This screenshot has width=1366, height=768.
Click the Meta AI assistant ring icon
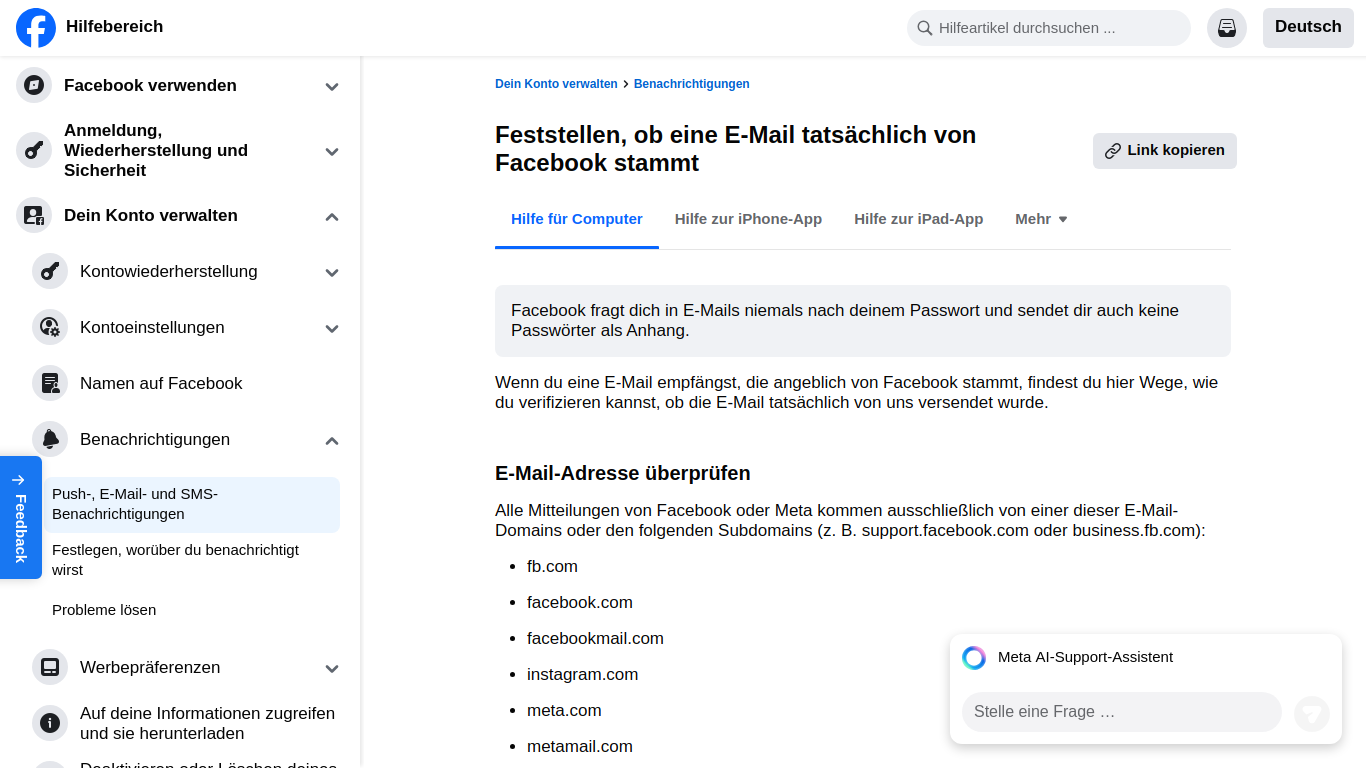974,657
